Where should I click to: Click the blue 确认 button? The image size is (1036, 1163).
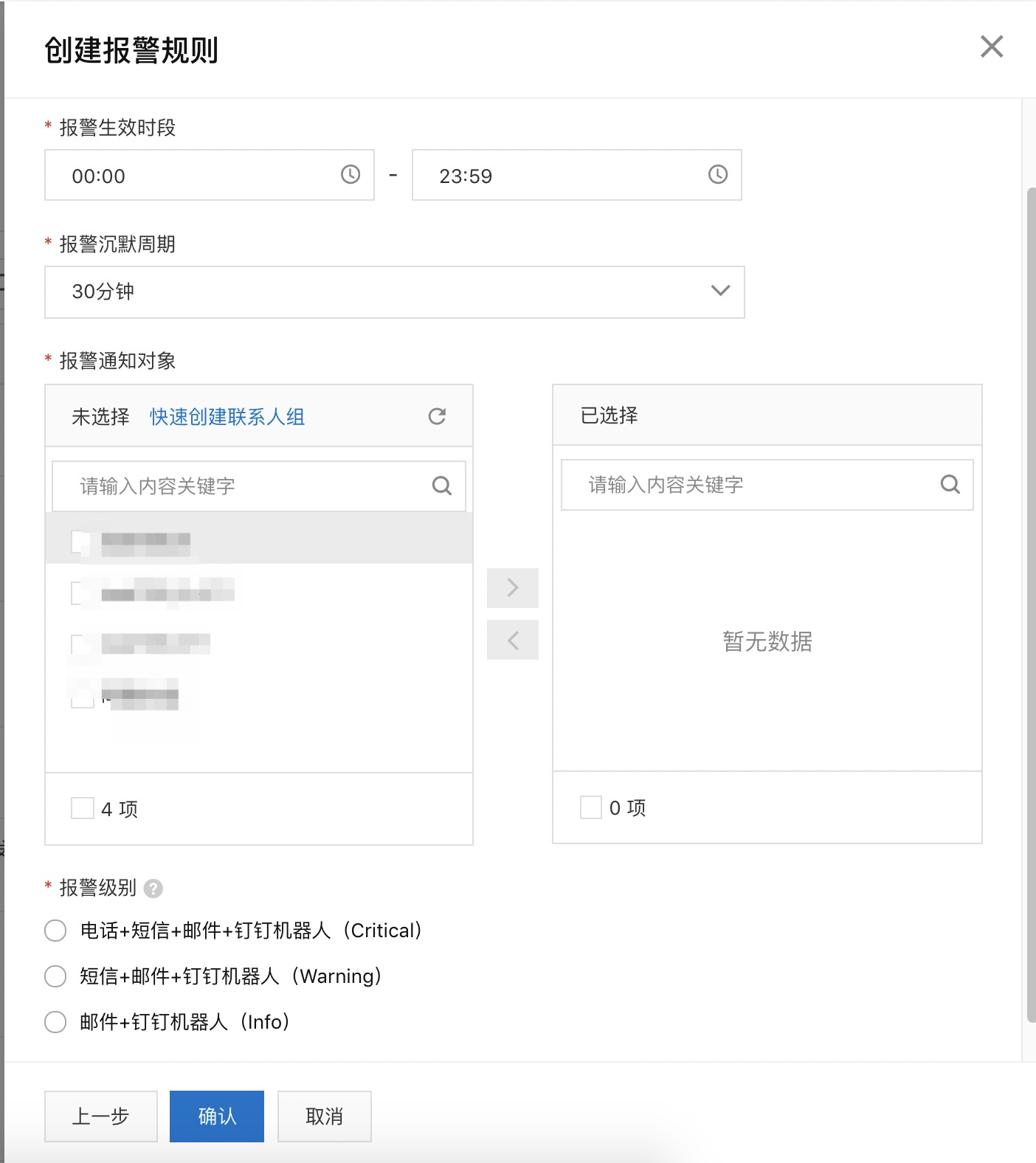tap(217, 1117)
